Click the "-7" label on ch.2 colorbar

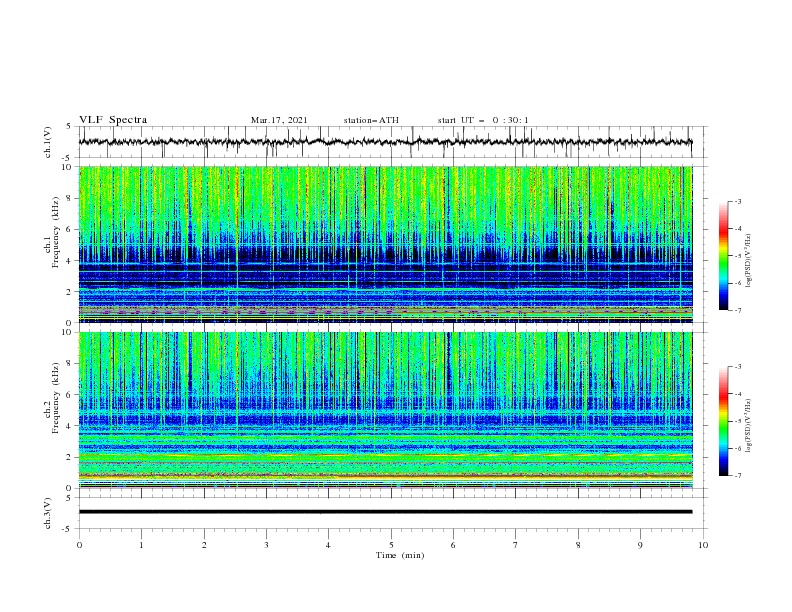[x=738, y=476]
